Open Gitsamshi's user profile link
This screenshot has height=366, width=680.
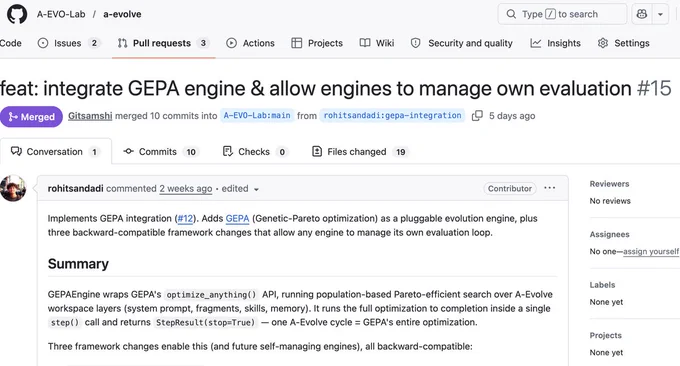tap(90, 116)
